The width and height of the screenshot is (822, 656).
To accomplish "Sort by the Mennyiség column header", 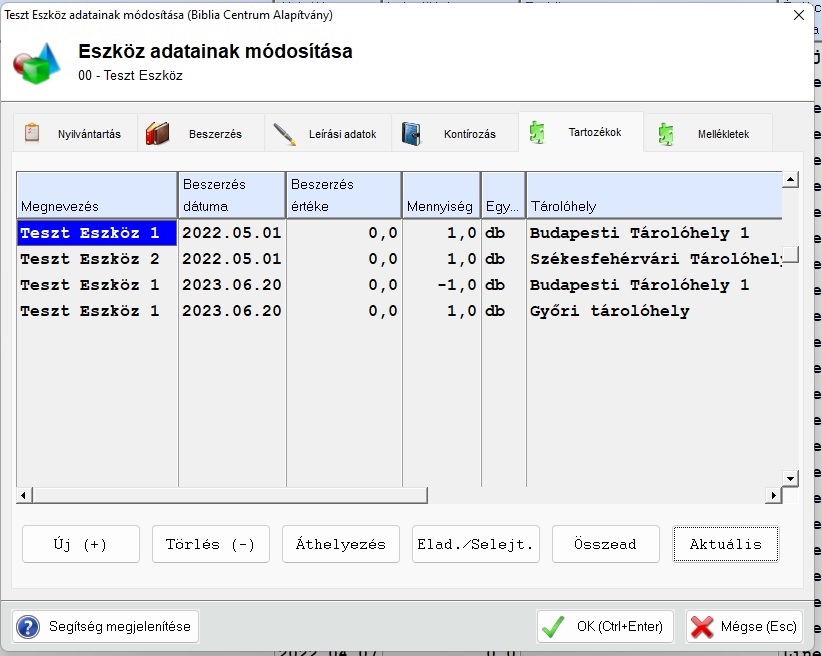I will tap(440, 196).
